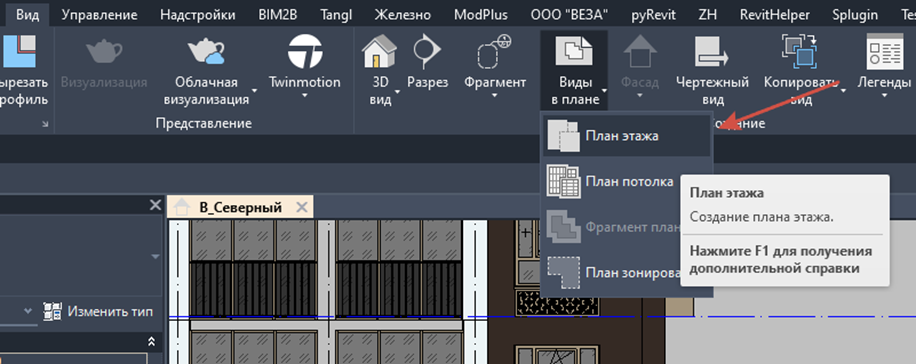This screenshot has width=916, height=364.
Task: Click the Изменить тип button
Action: pyautogui.click(x=99, y=311)
